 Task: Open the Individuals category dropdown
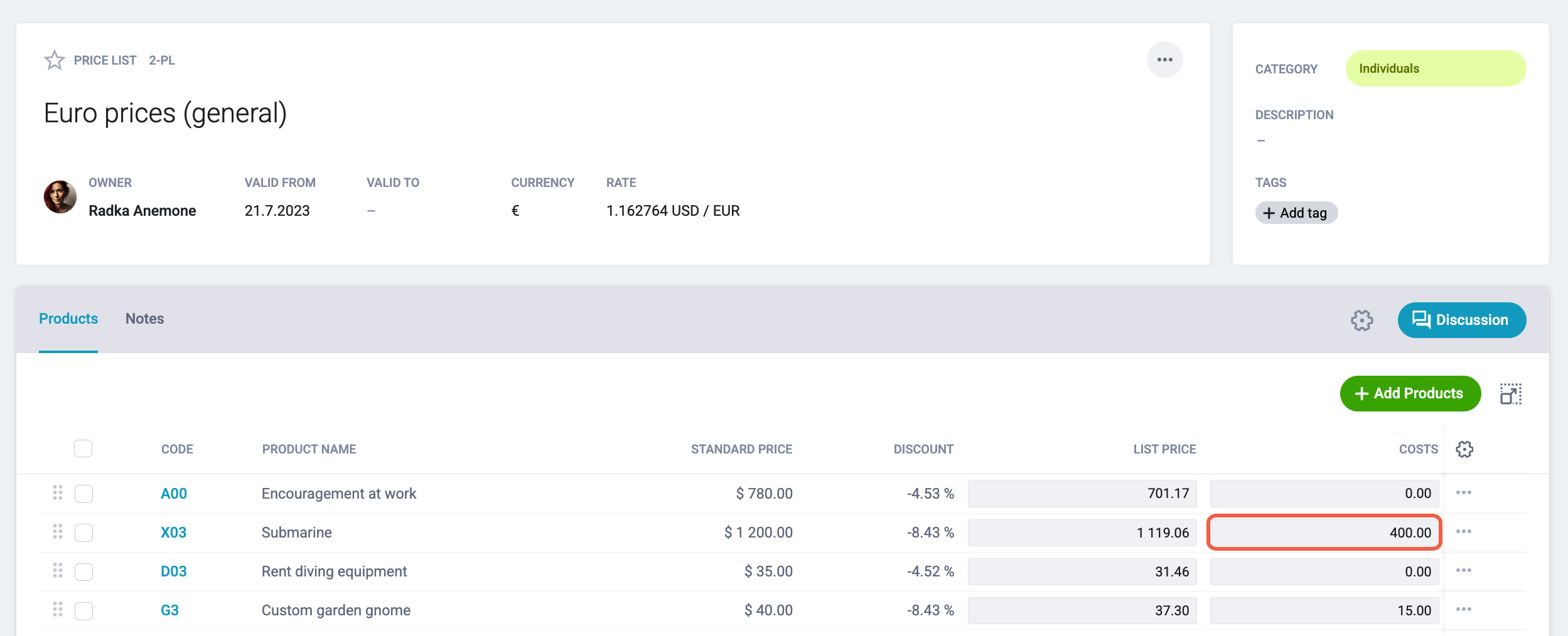pos(1436,68)
